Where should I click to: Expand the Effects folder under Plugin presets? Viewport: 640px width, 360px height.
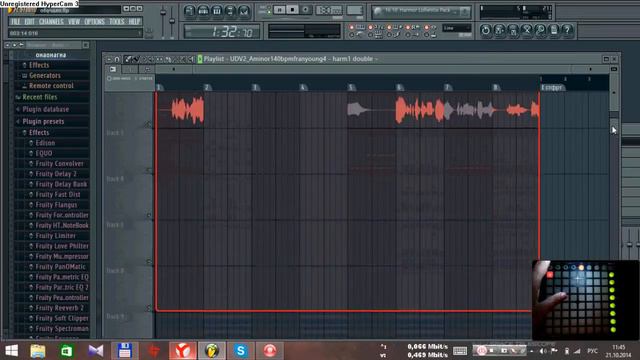tap(39, 133)
